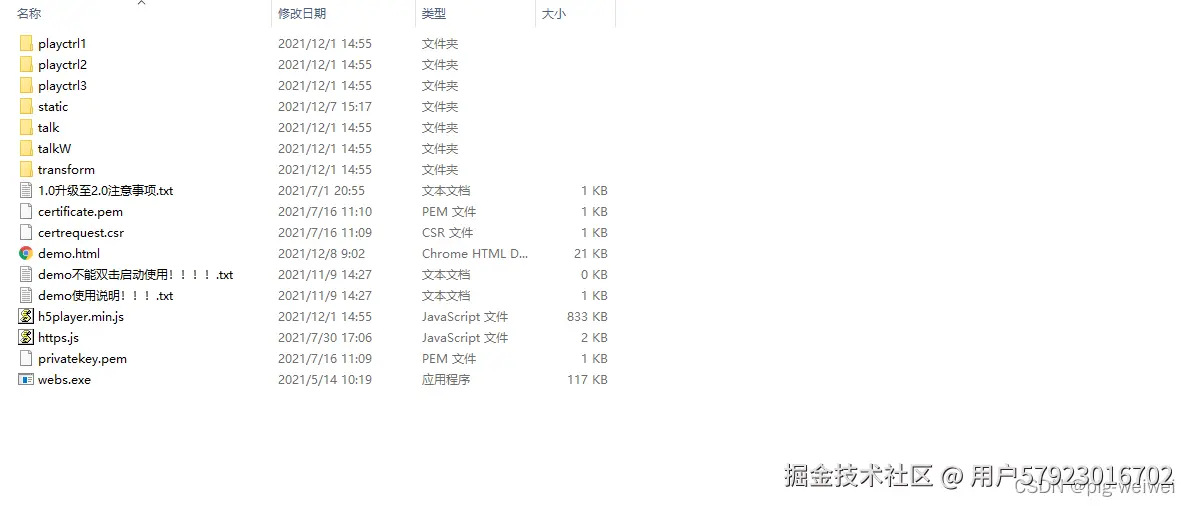The image size is (1190, 506).
Task: Click JavaScript 文件 type of h5player.min.js
Action: click(x=465, y=316)
